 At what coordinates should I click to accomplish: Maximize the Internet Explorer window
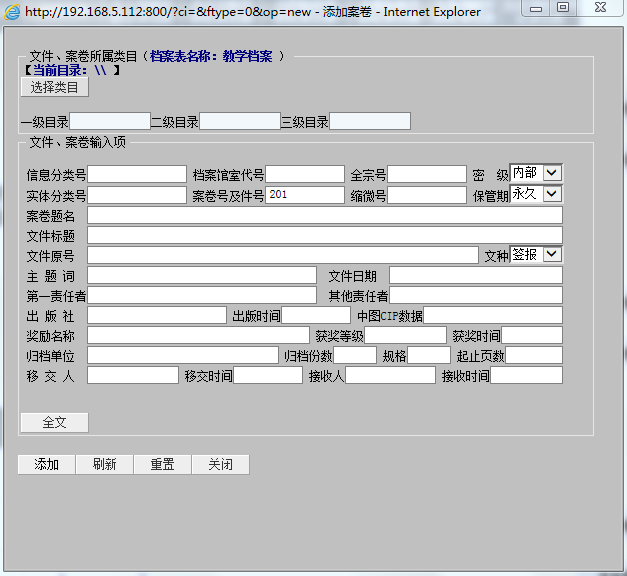click(x=563, y=8)
